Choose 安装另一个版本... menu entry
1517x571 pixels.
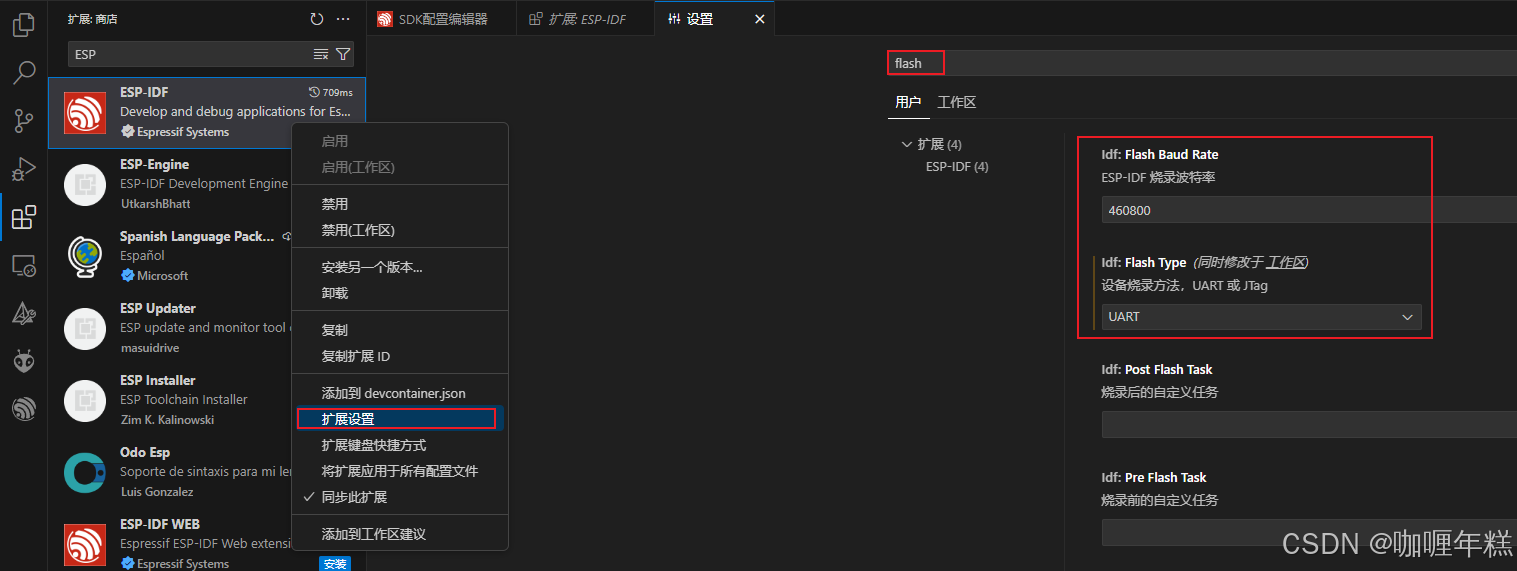click(400, 267)
